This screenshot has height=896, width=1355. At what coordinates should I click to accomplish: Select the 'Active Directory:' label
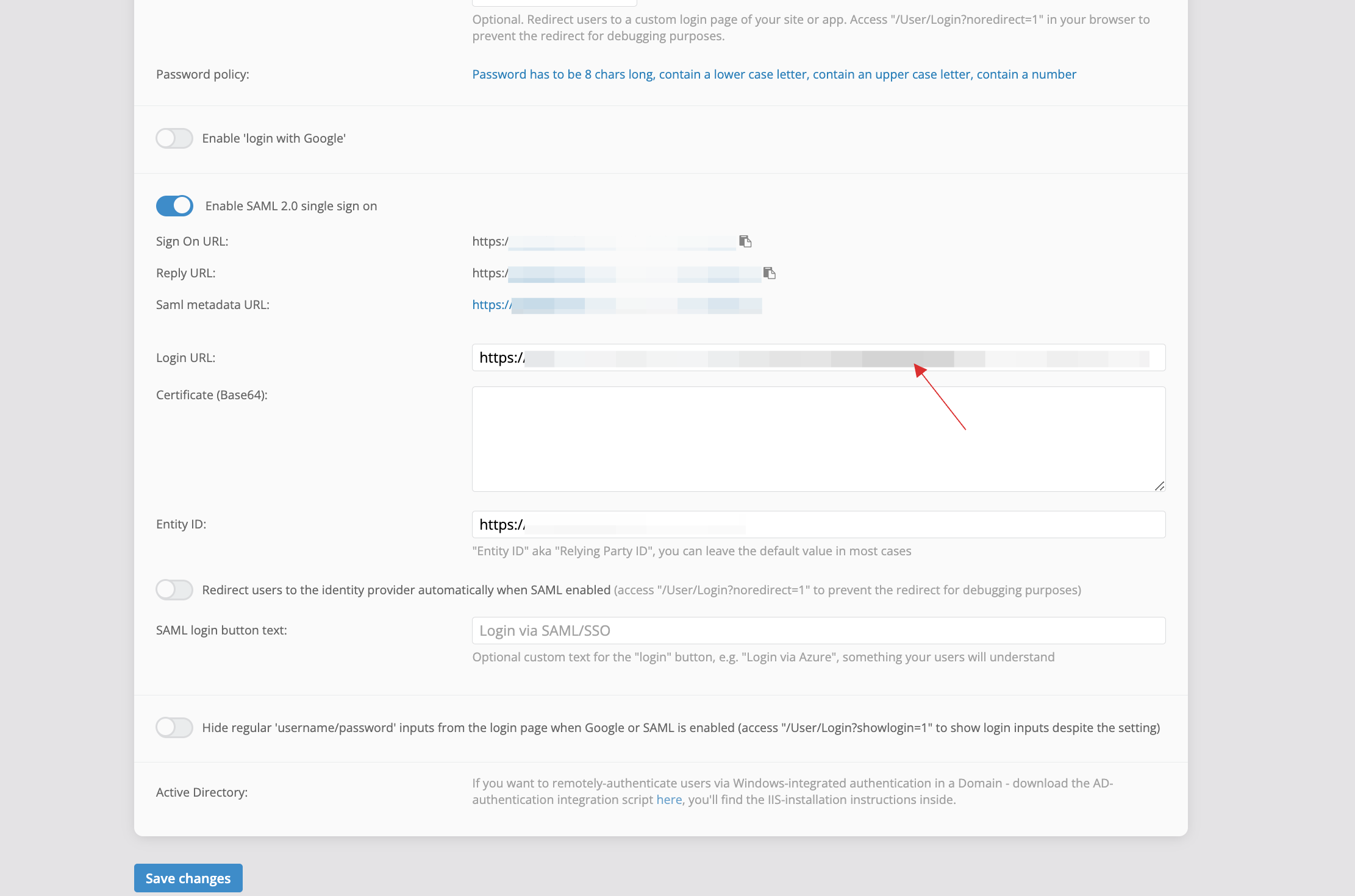click(202, 792)
